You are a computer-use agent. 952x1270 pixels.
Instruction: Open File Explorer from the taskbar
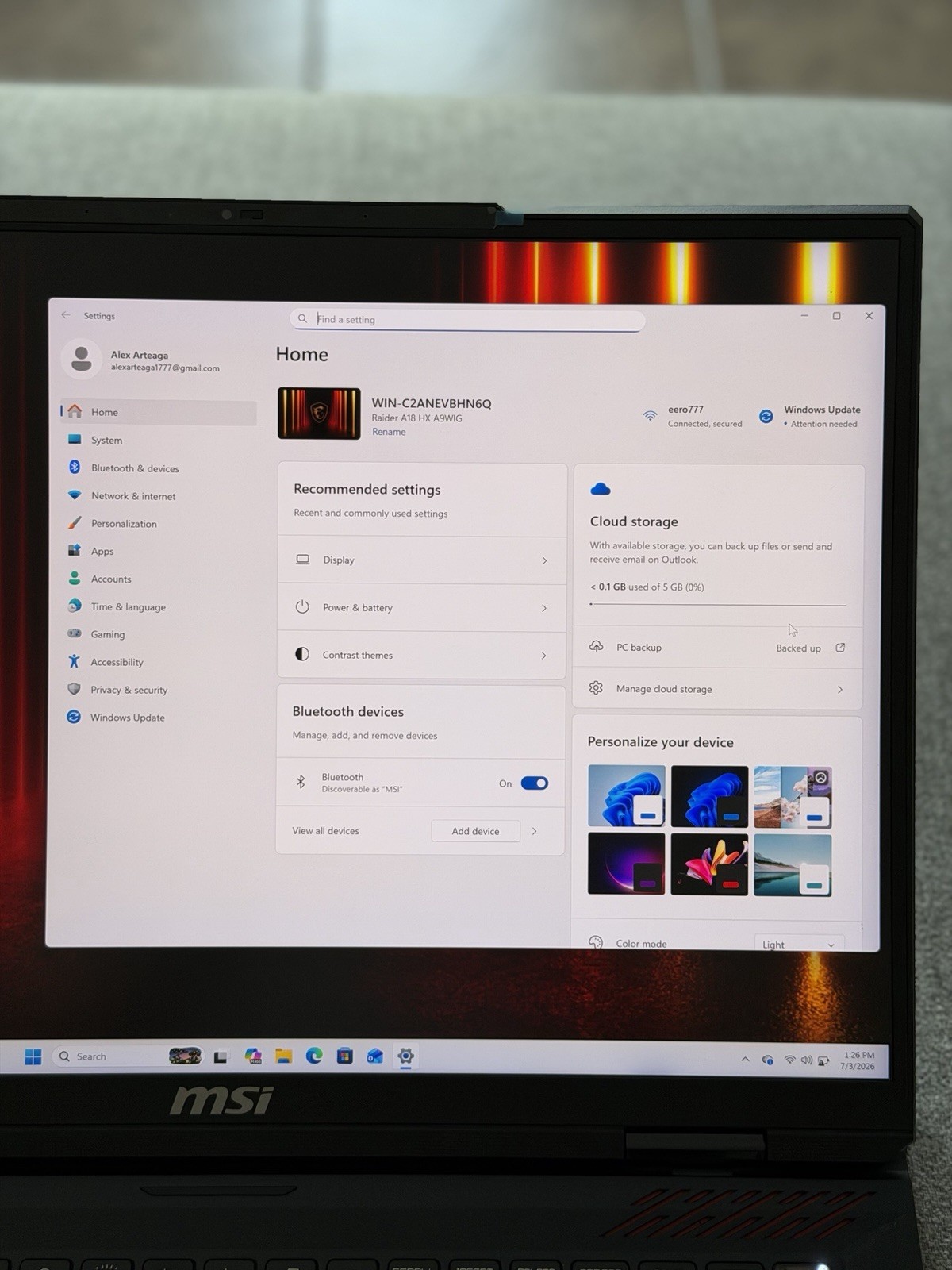(284, 1056)
